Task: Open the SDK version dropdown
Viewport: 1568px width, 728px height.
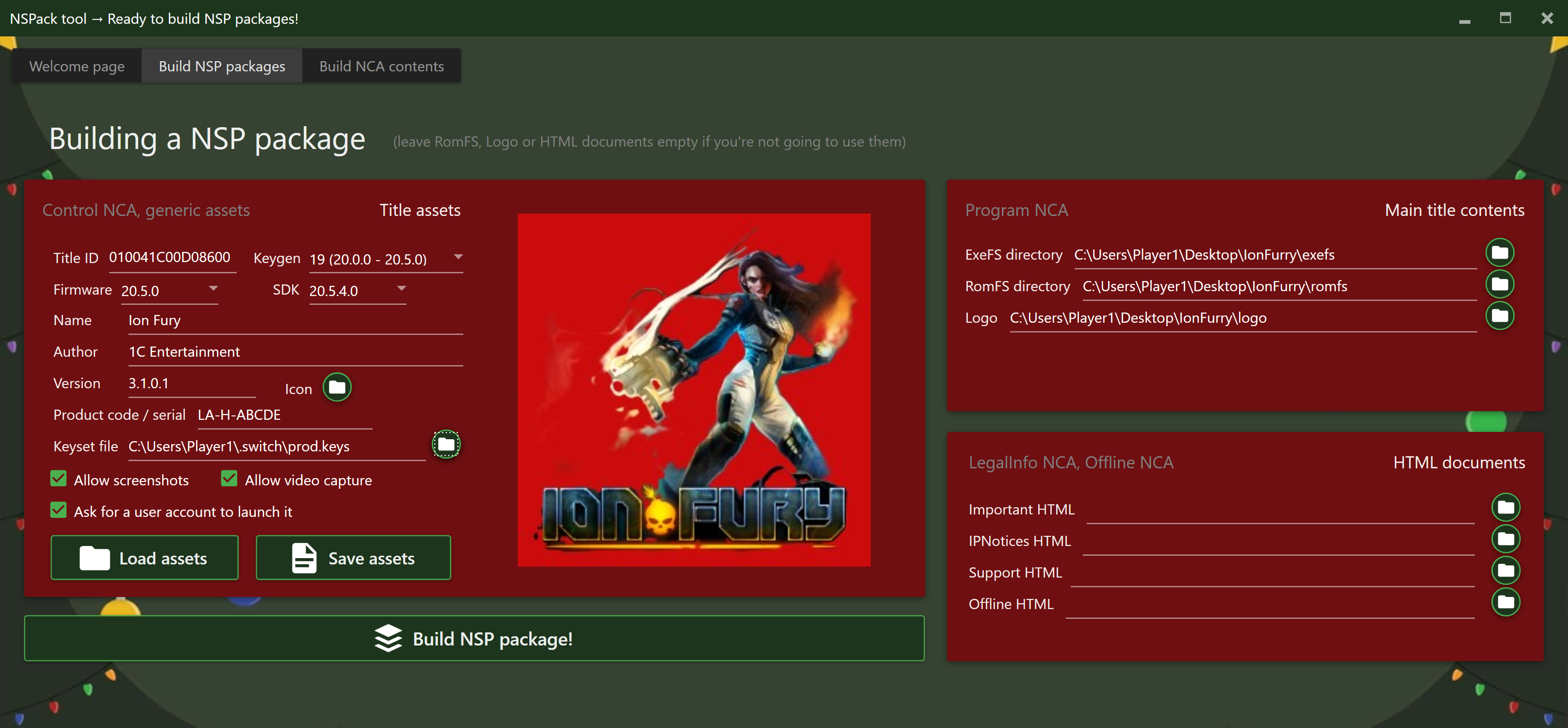Action: 357,291
